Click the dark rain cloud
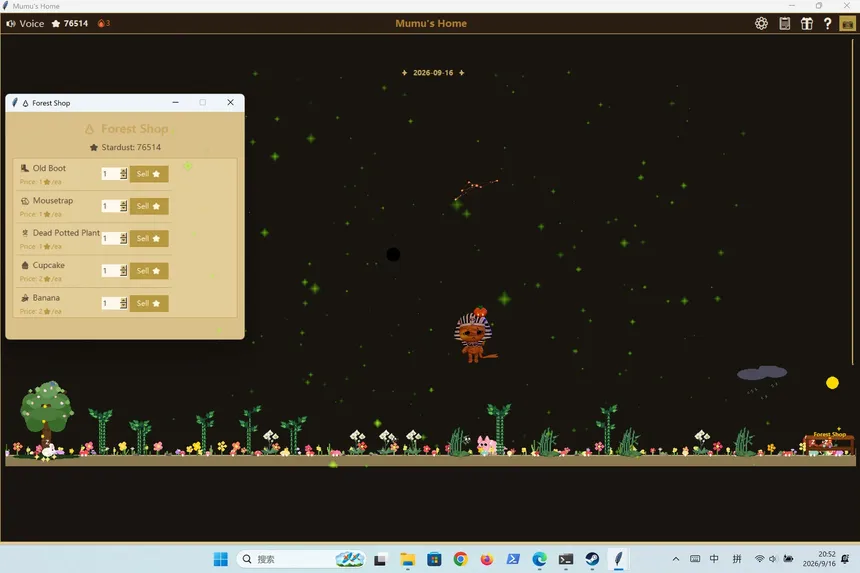The height and width of the screenshot is (573, 860). pyautogui.click(x=762, y=373)
